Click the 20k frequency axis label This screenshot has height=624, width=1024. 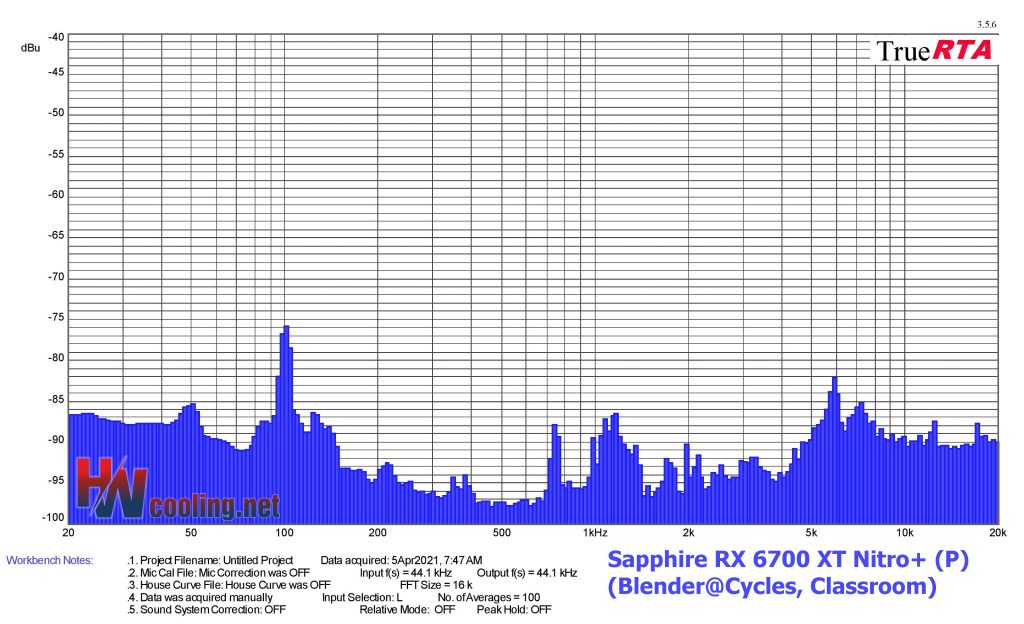[997, 533]
